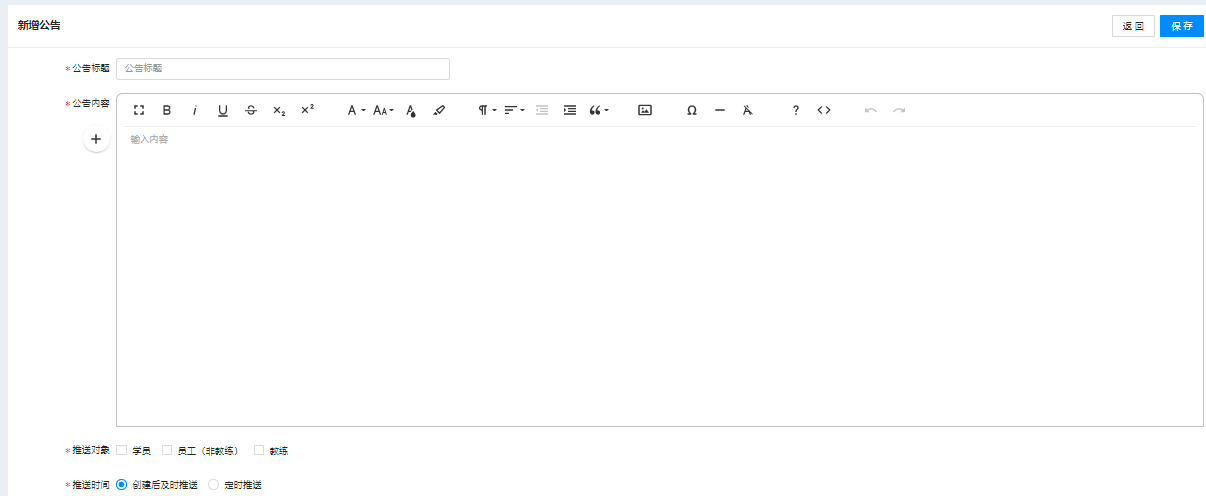This screenshot has width=1206, height=496.
Task: Open the quote dropdown
Action: click(599, 110)
